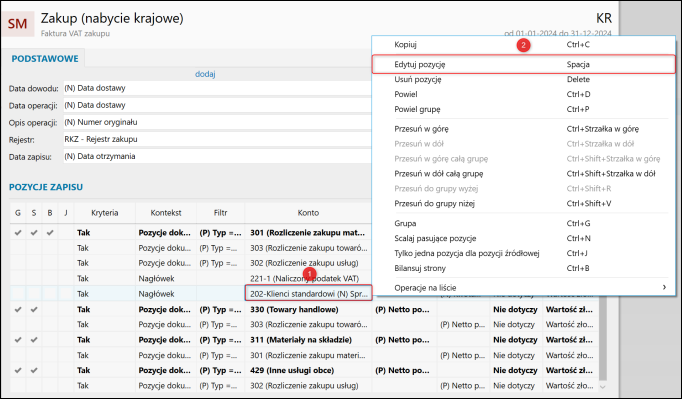Toggle G checkmark in row 429 Inne usługi obce
The height and width of the screenshot is (399, 682).
tap(18, 371)
